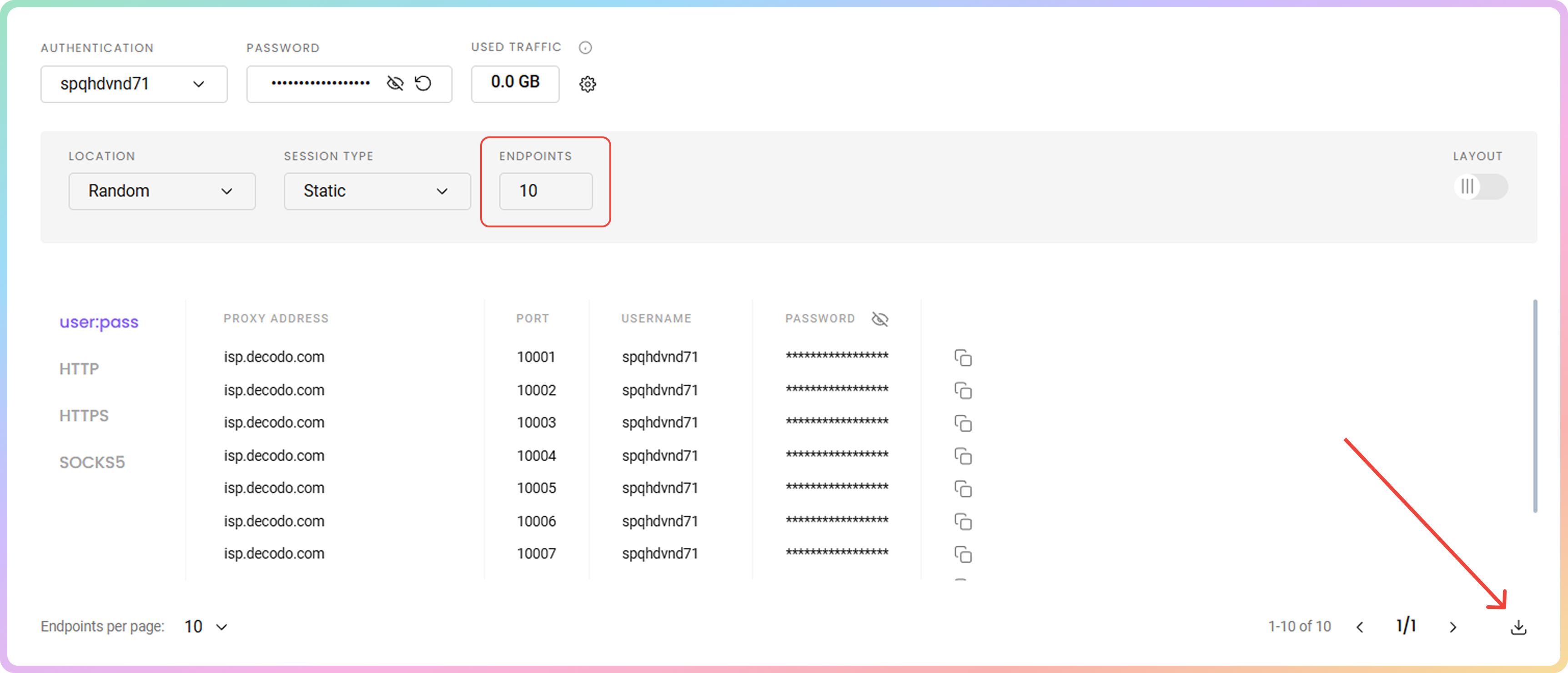Click the used traffic info icon
1568x673 pixels.
coord(585,47)
